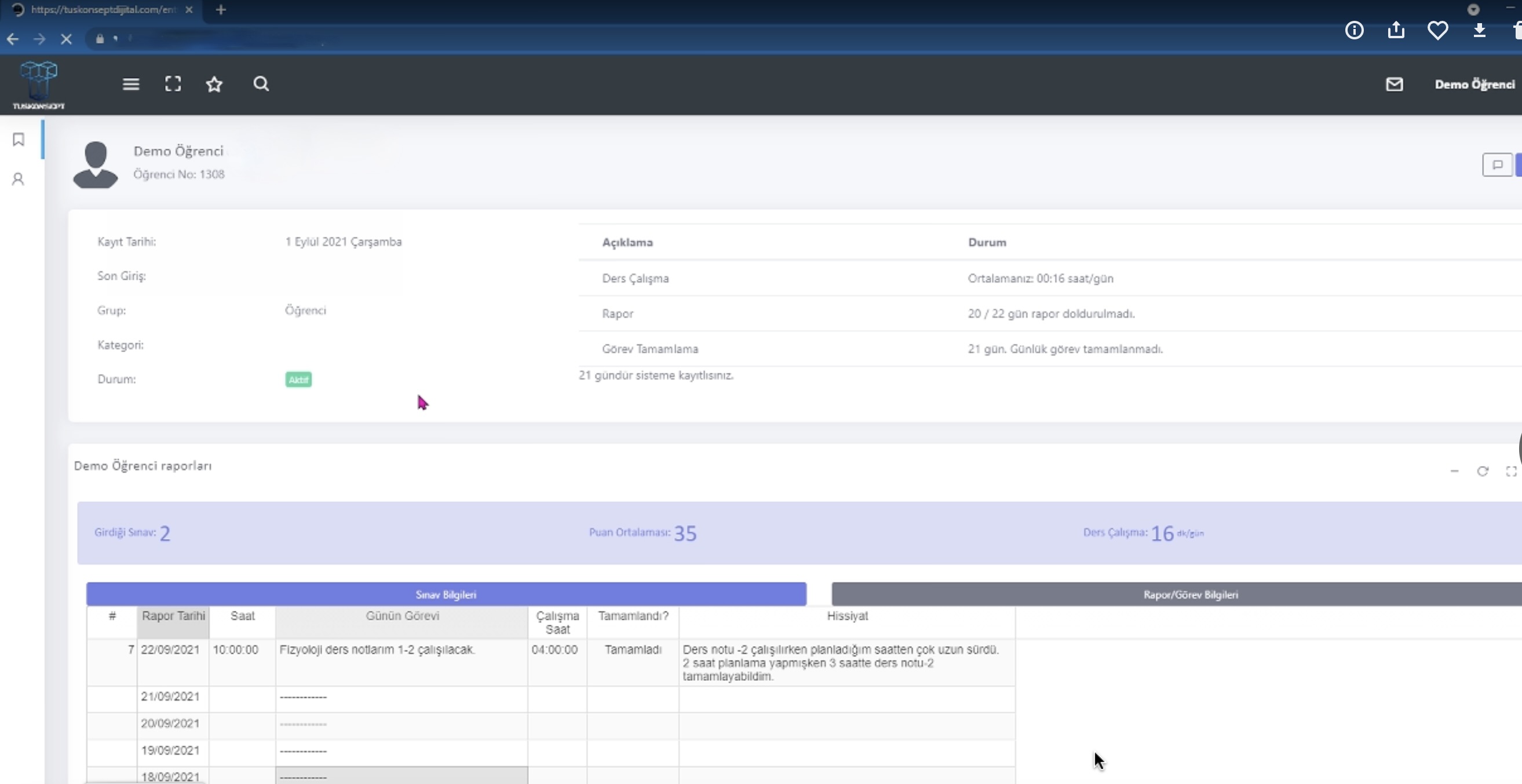
Task: Click the share icon in browser toolbar
Action: coord(1396,30)
